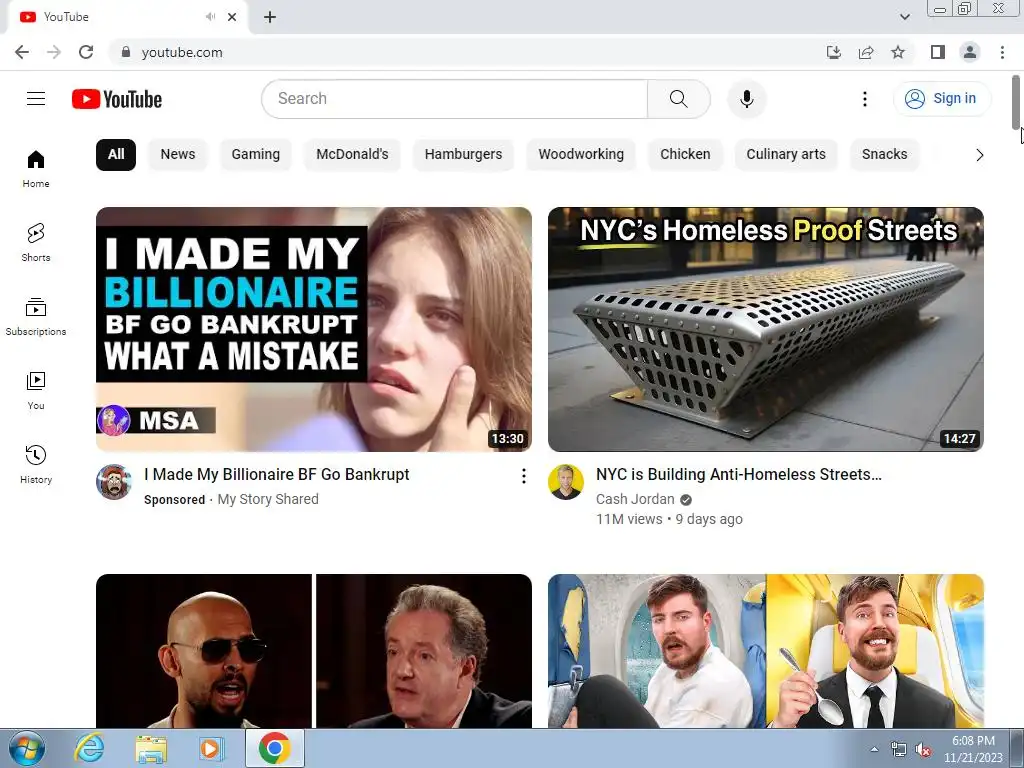
Task: Open "NYC is Building Anti-Homeless Streets" title
Action: click(739, 475)
